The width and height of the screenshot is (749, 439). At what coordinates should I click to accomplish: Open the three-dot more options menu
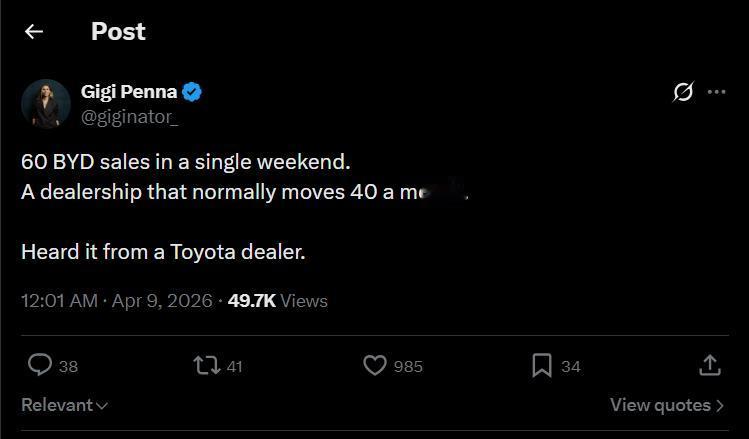716,92
